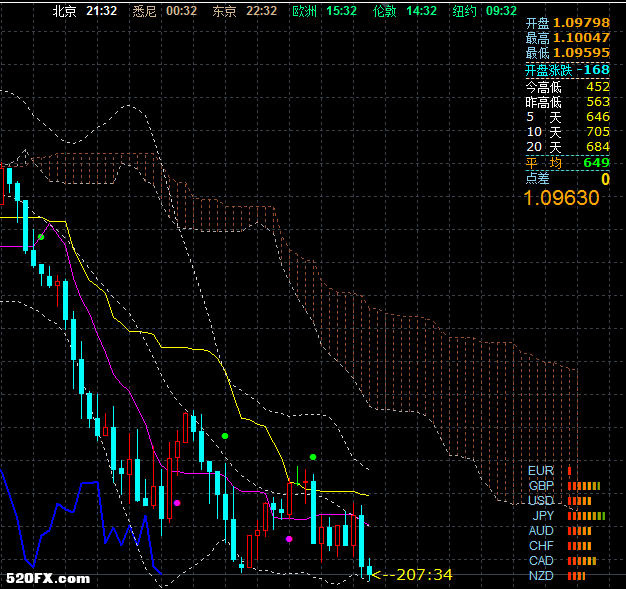Click the 纽约 clock label

464,11
